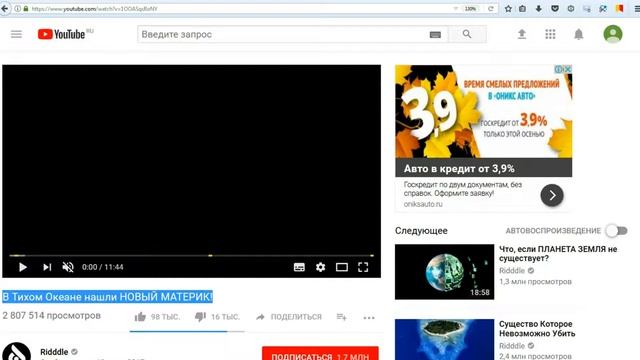
Task: Save page to Pocket
Action: coord(555,9)
